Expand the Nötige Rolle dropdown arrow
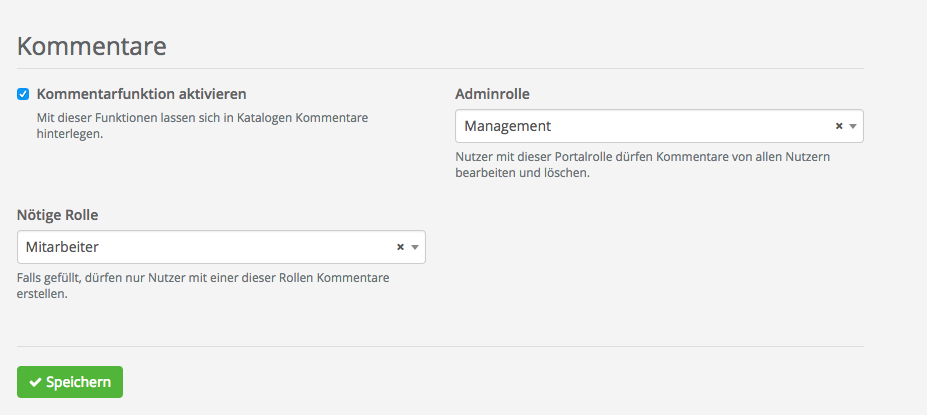Viewport: 927px width, 415px height. pos(414,247)
